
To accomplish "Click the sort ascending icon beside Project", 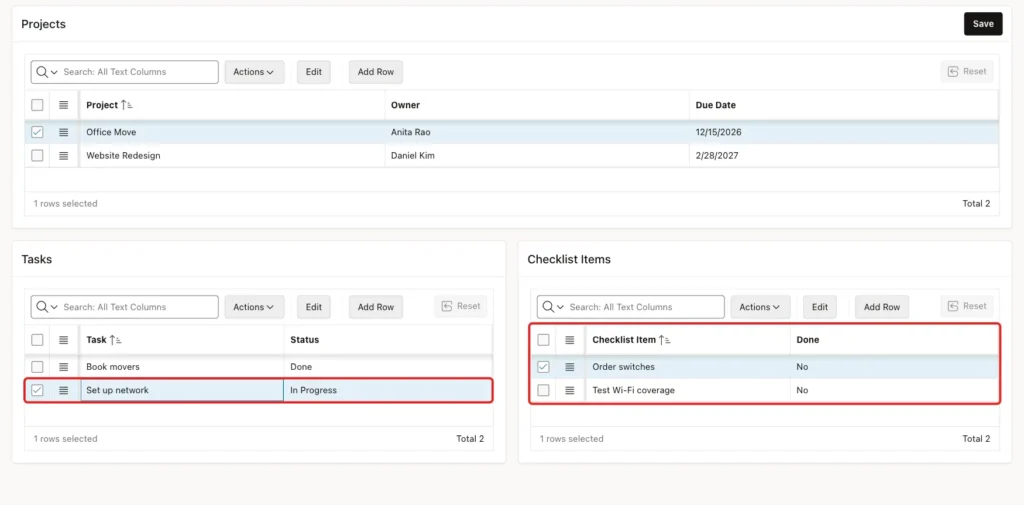I will click(127, 105).
